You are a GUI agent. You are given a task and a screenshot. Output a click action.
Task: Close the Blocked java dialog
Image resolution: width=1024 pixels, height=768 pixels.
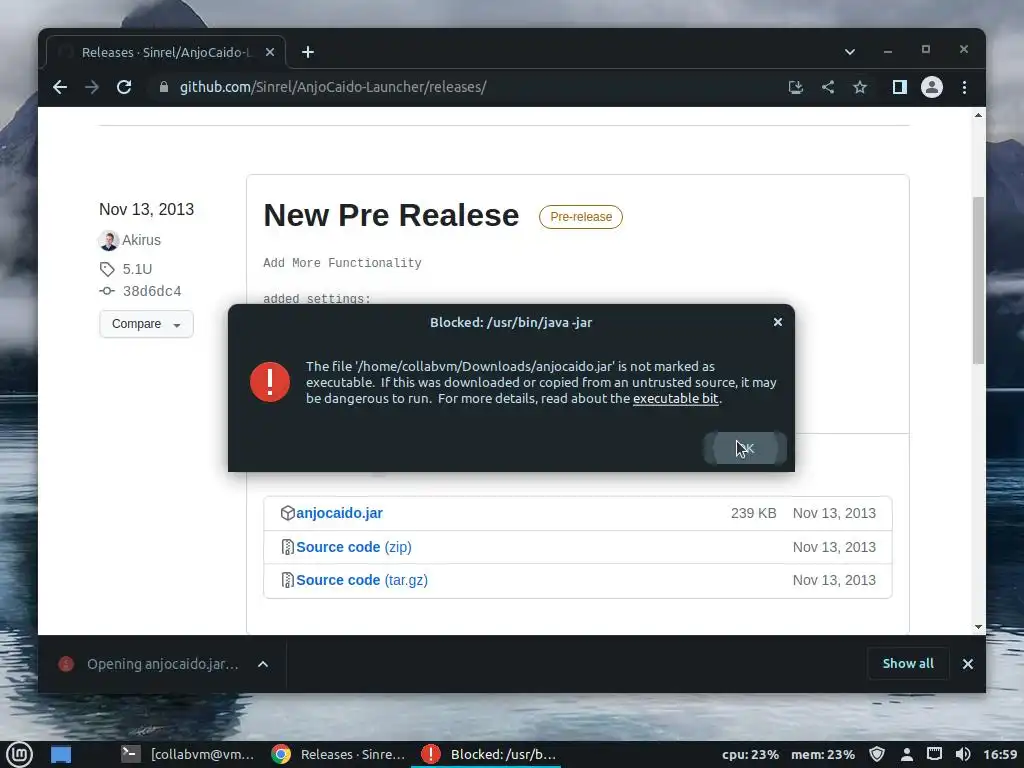tap(777, 322)
